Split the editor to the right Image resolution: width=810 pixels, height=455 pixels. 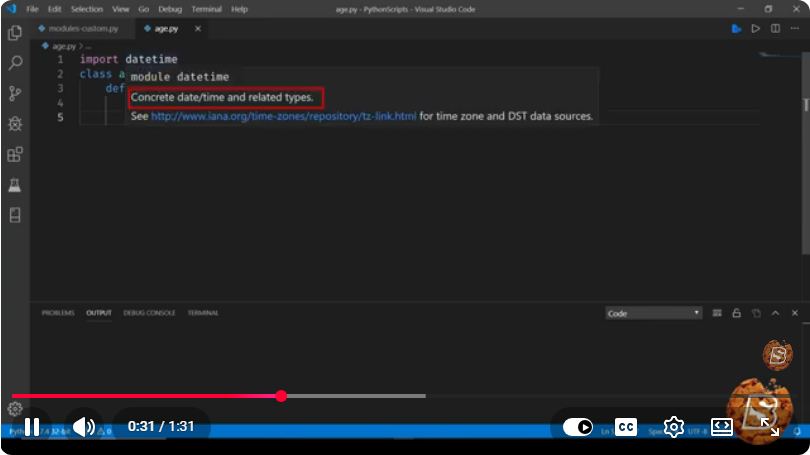point(775,28)
